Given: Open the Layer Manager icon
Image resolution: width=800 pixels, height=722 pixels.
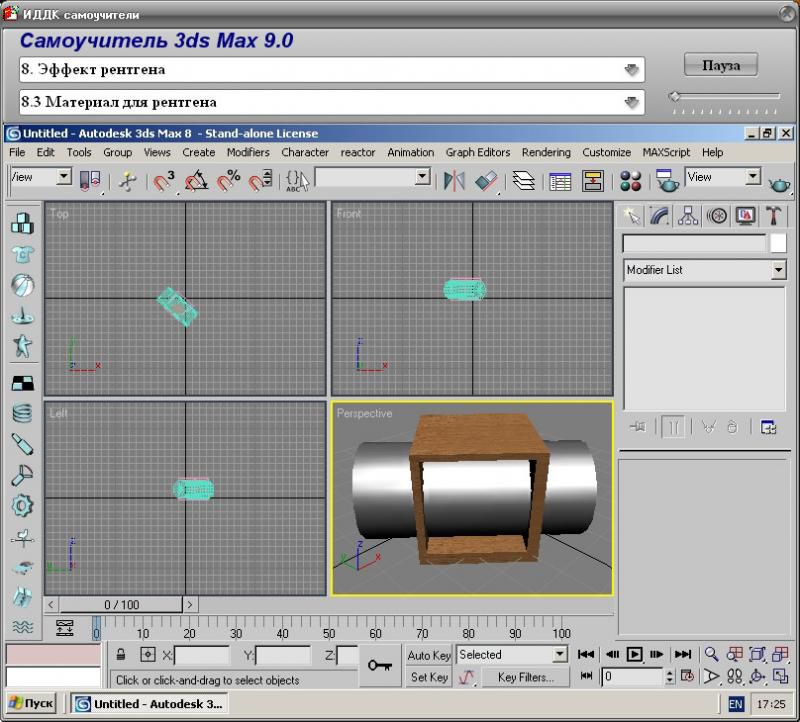Looking at the screenshot, I should (x=523, y=180).
